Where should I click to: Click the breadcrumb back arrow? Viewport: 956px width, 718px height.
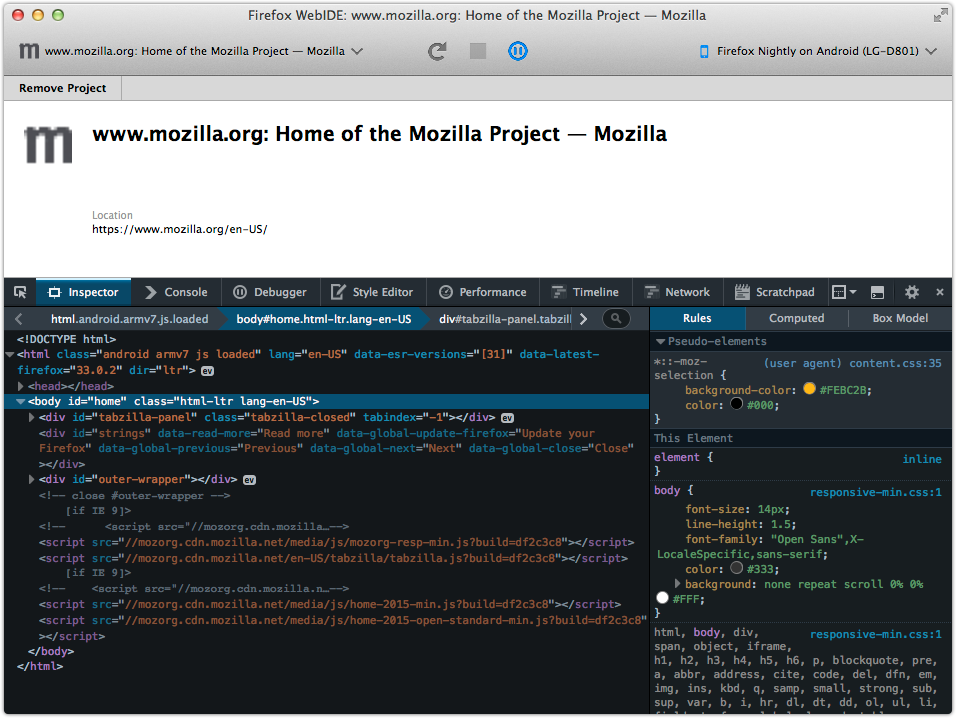point(19,319)
